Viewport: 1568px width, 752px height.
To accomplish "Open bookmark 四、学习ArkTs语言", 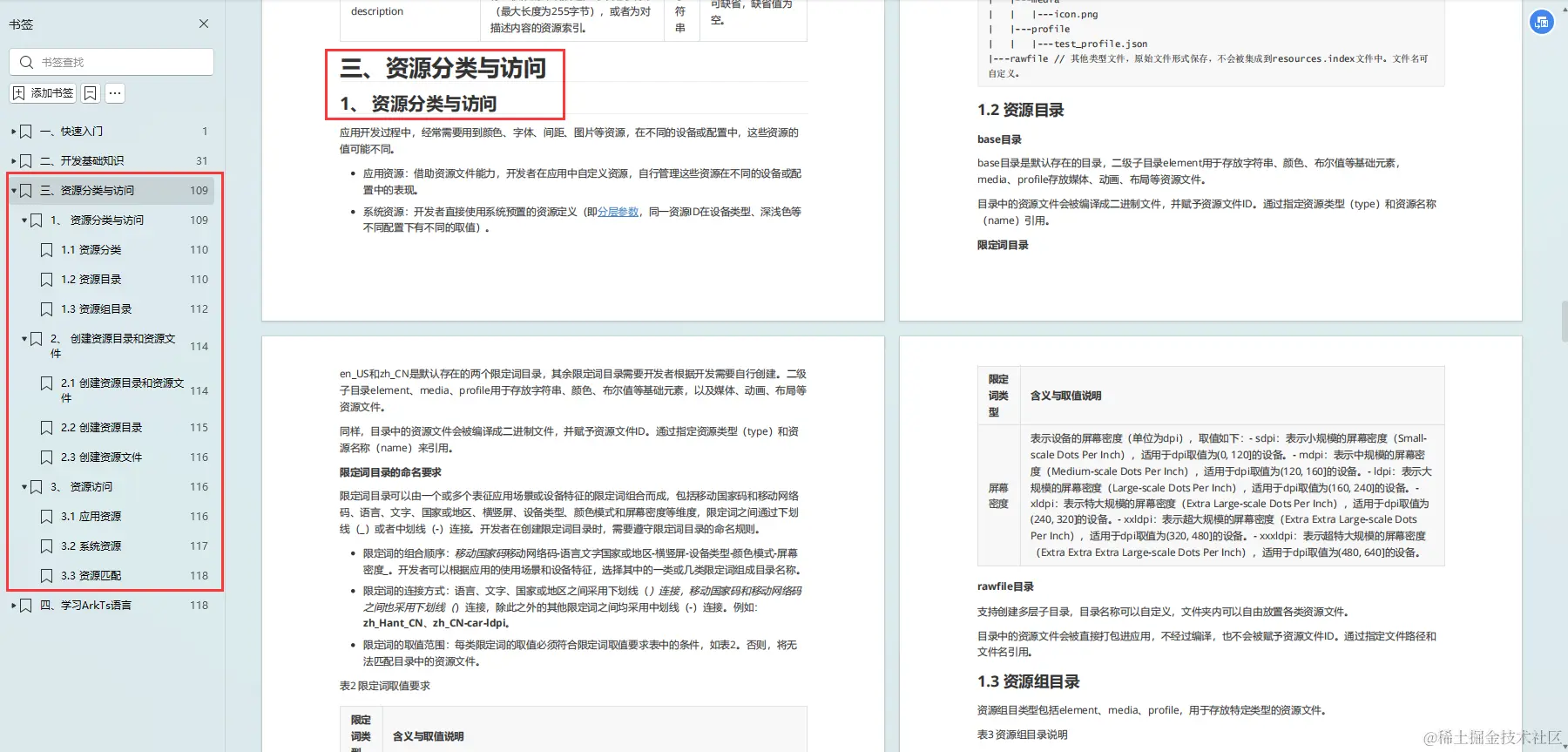I will (85, 606).
